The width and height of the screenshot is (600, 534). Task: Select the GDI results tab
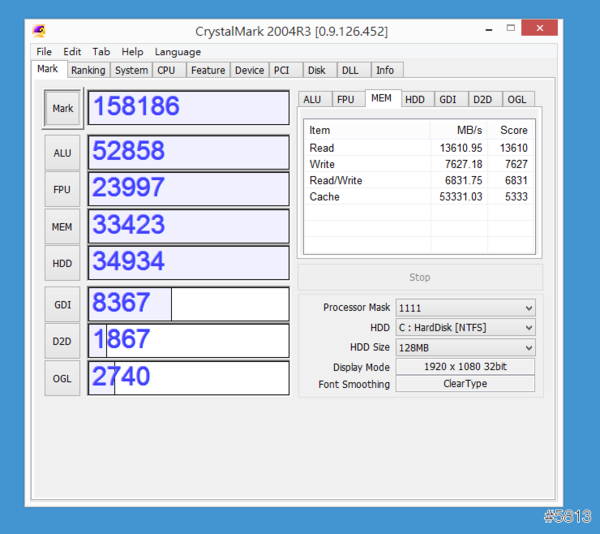pos(448,99)
